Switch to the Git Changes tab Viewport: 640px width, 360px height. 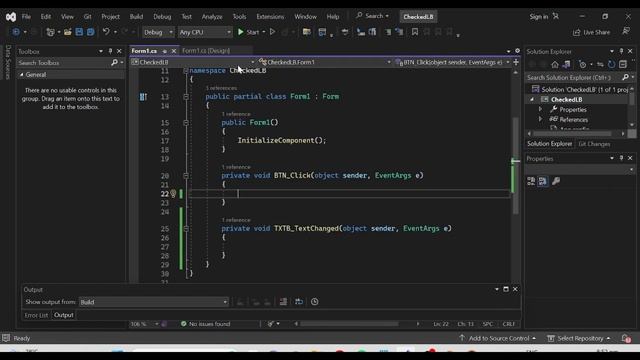[594, 144]
